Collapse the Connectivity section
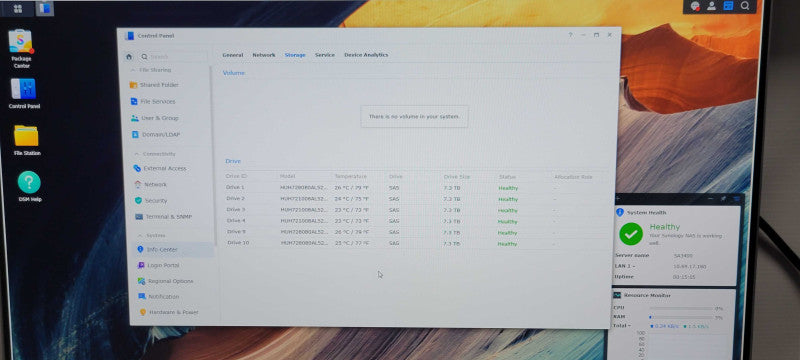Viewport: 800px width, 360px height. click(x=136, y=154)
